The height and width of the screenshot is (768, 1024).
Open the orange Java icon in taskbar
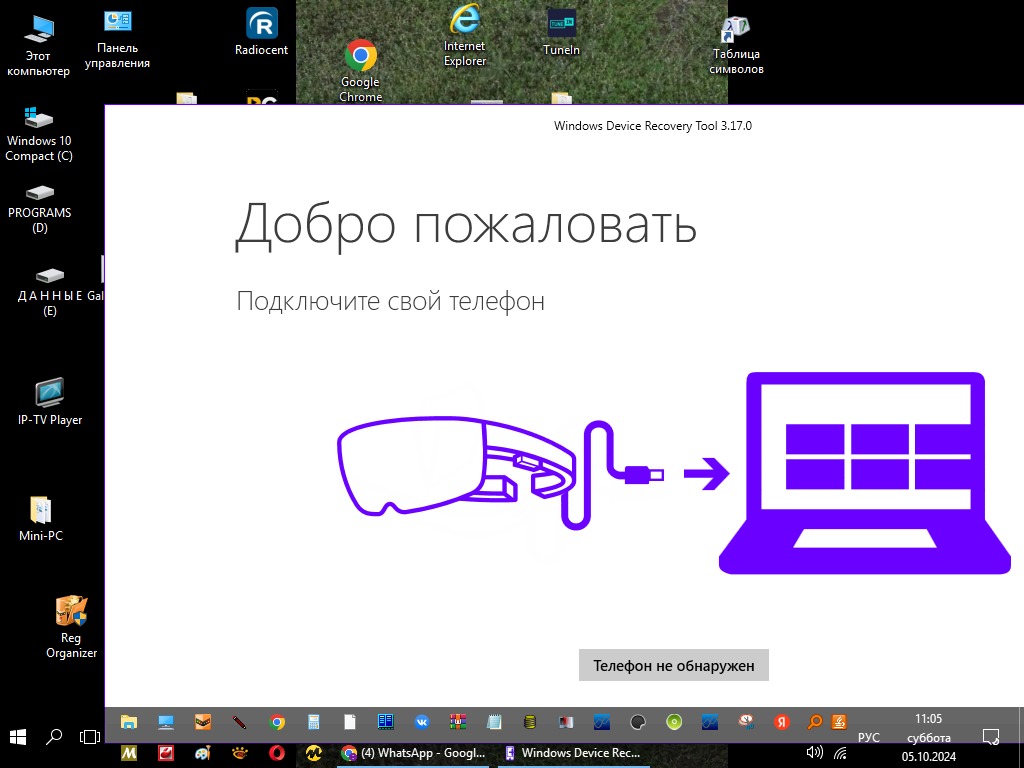(839, 722)
